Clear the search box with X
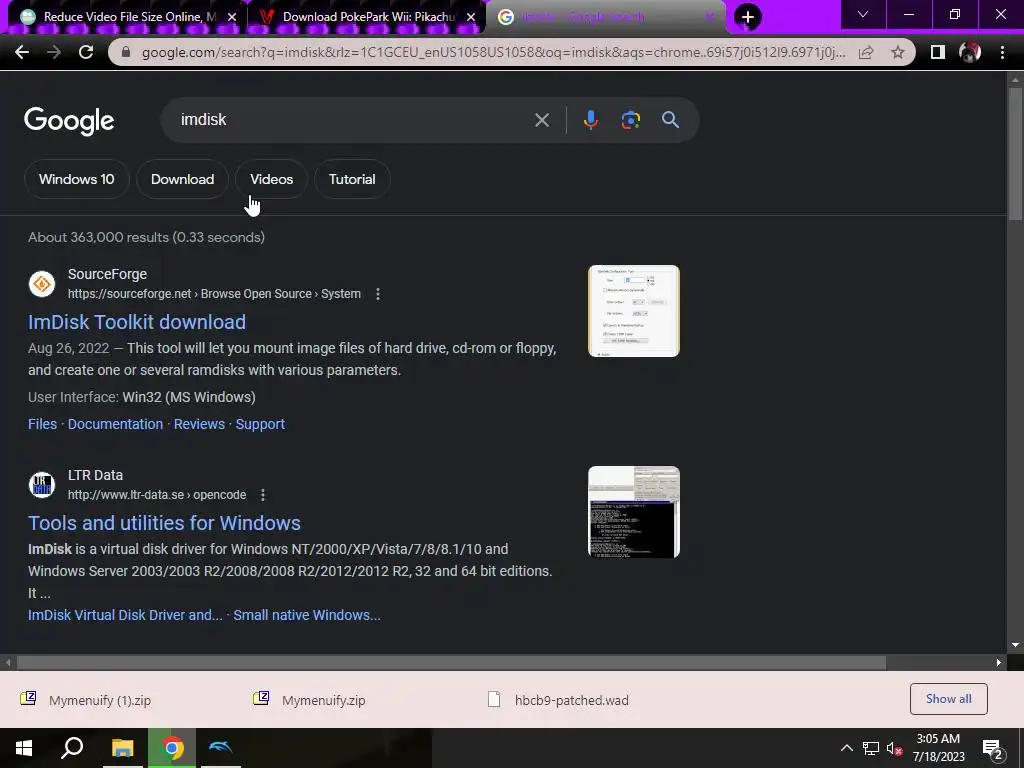The height and width of the screenshot is (768, 1024). 541,120
